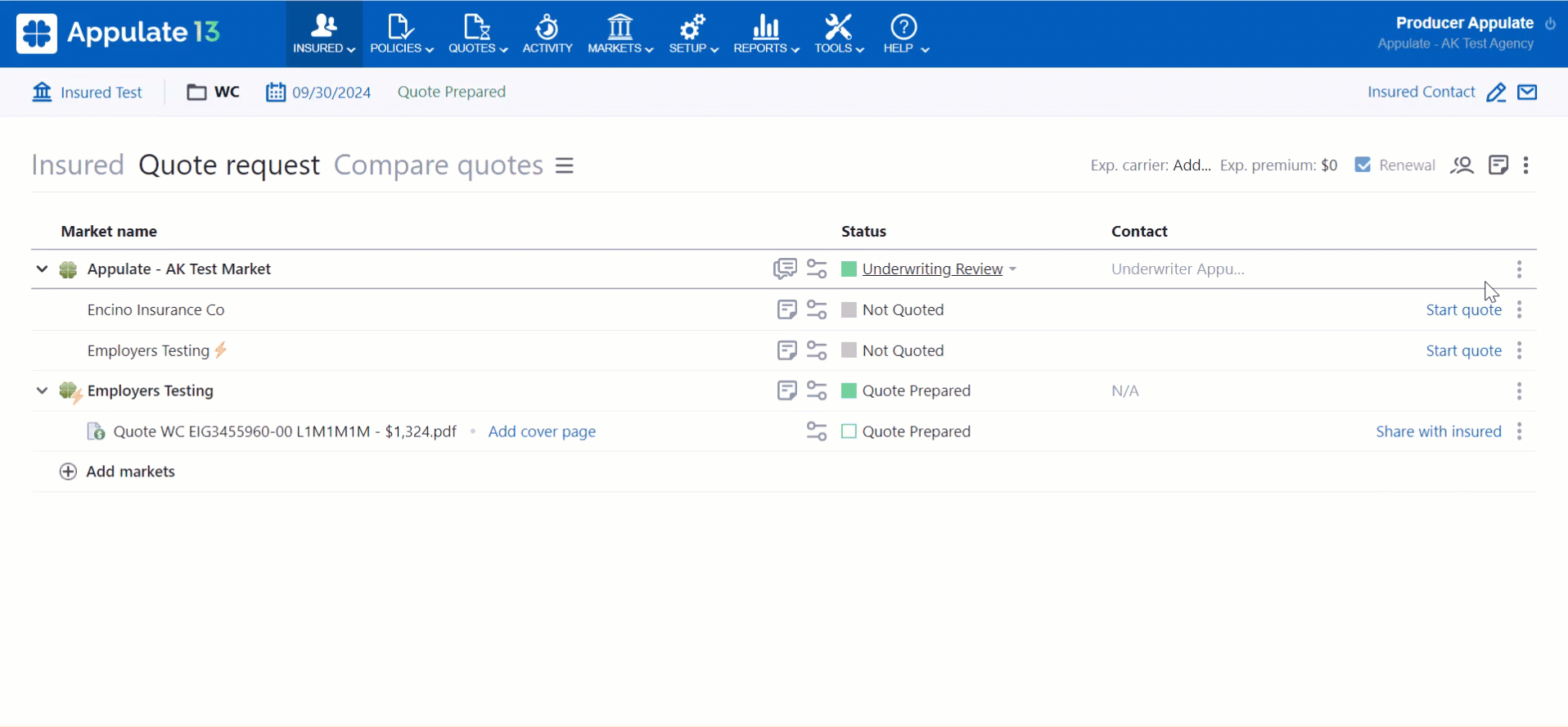Open the notes icon in the header
This screenshot has width=1568, height=727.
[1498, 165]
